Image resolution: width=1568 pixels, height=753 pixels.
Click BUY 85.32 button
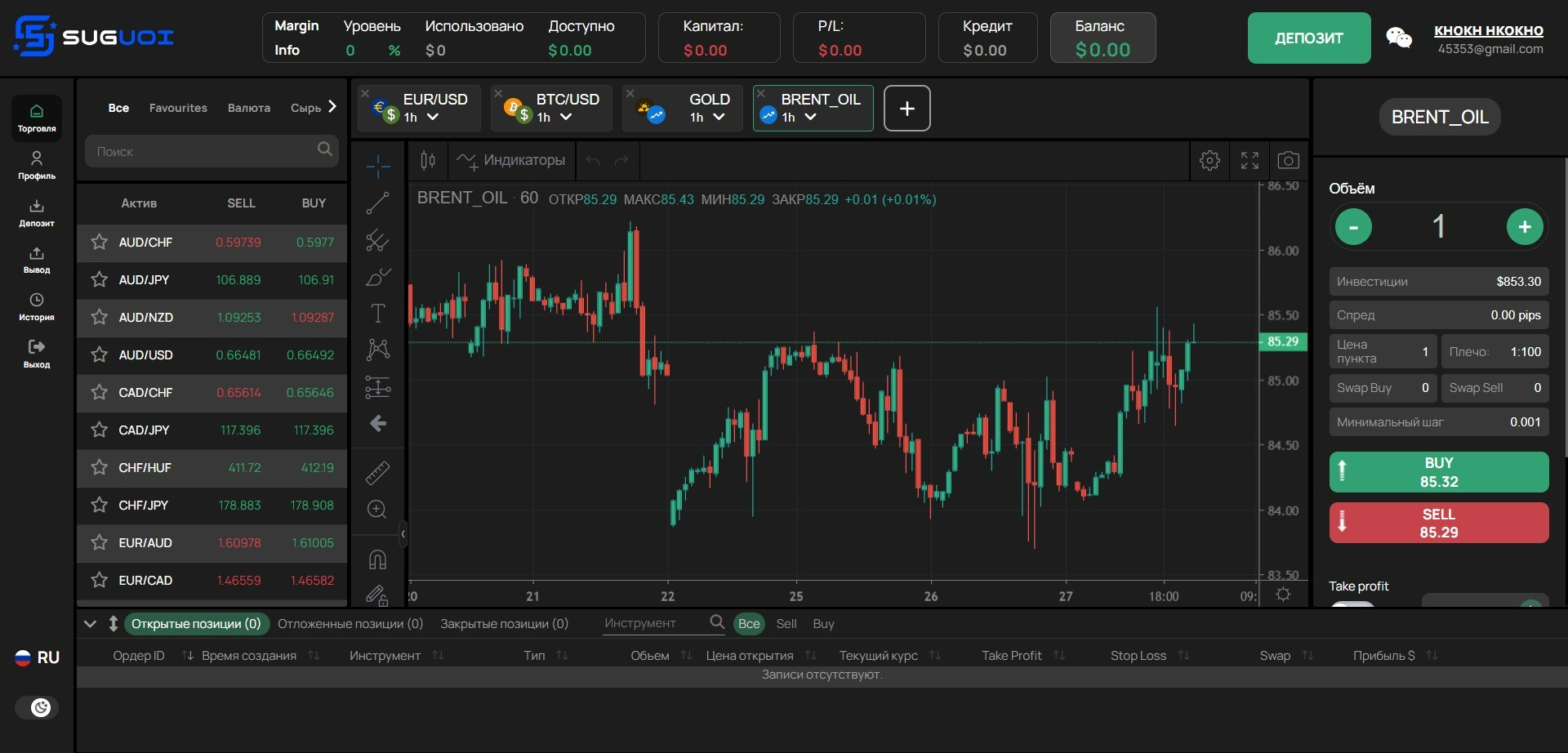tap(1439, 472)
